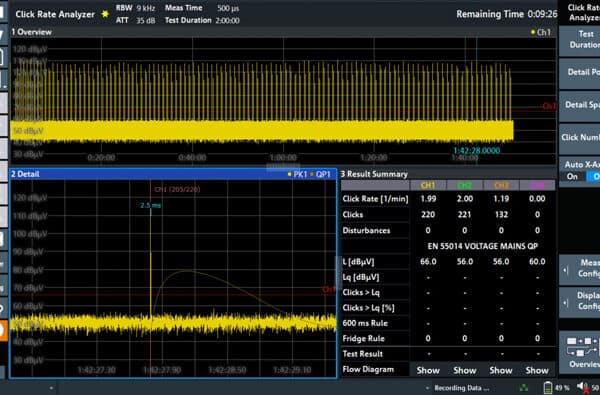Click the PK1 trace indicator in Detail header
The image size is (600, 395).
point(297,174)
